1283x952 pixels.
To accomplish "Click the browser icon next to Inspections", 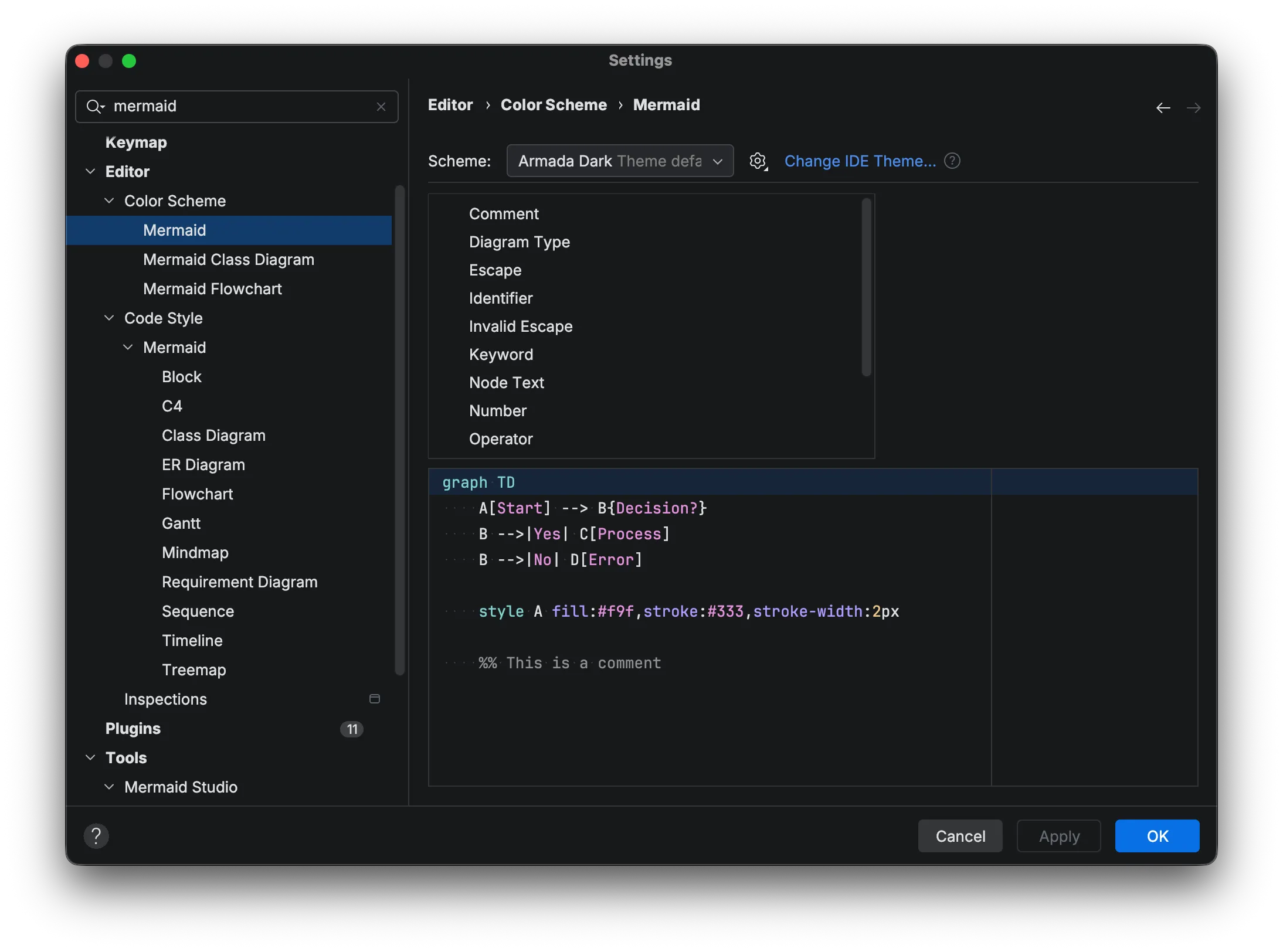I will click(x=374, y=699).
